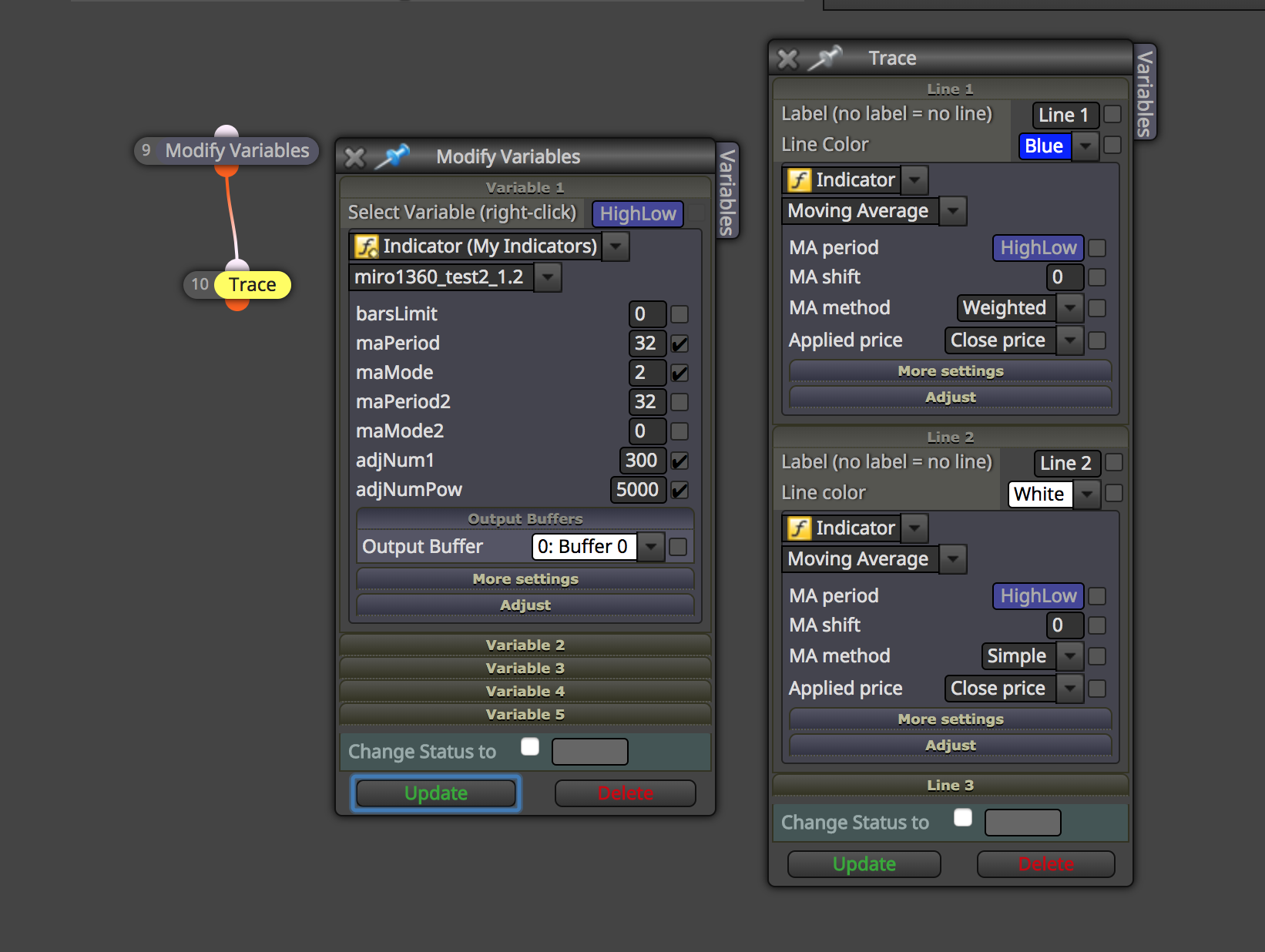
Task: Click the orange output connector under Trace node
Action: coord(237,304)
